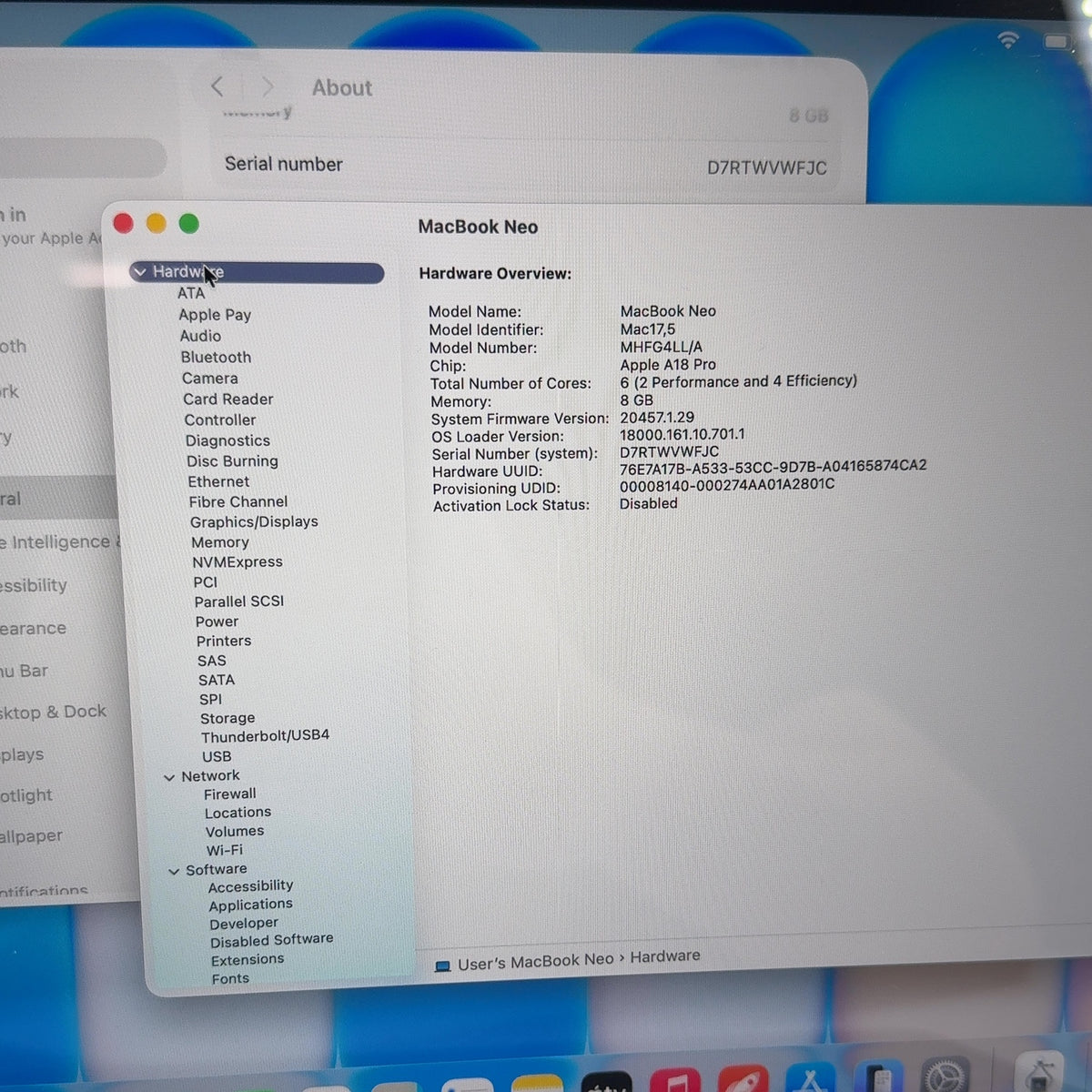
Task: Select ATA in the hardware list
Action: (191, 293)
